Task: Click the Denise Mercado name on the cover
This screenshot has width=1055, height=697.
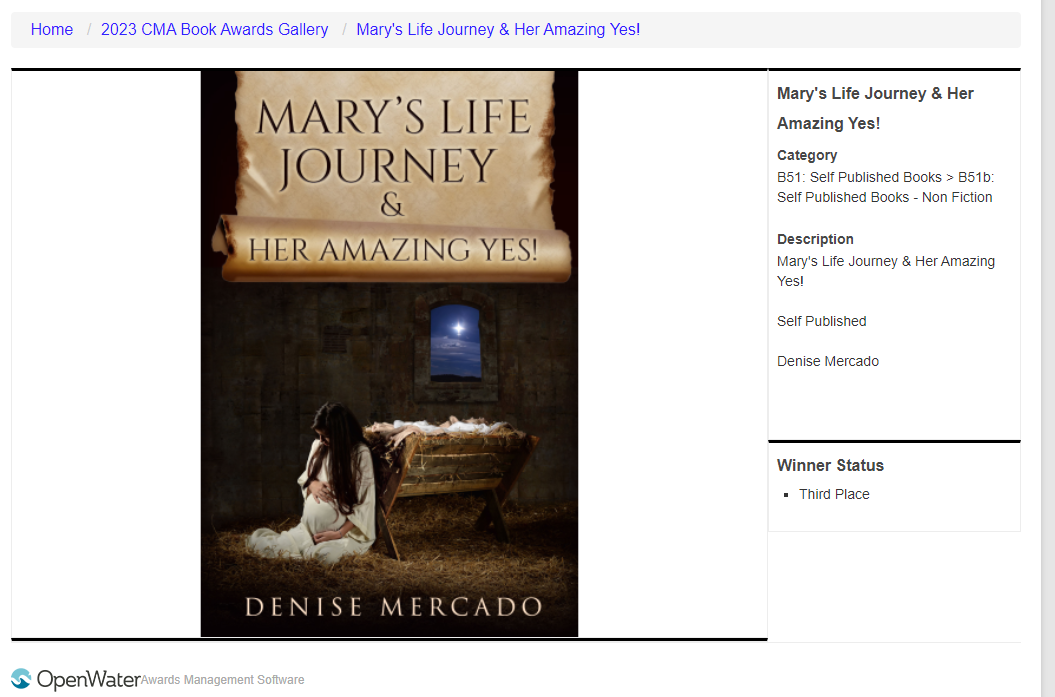Action: pyautogui.click(x=394, y=607)
